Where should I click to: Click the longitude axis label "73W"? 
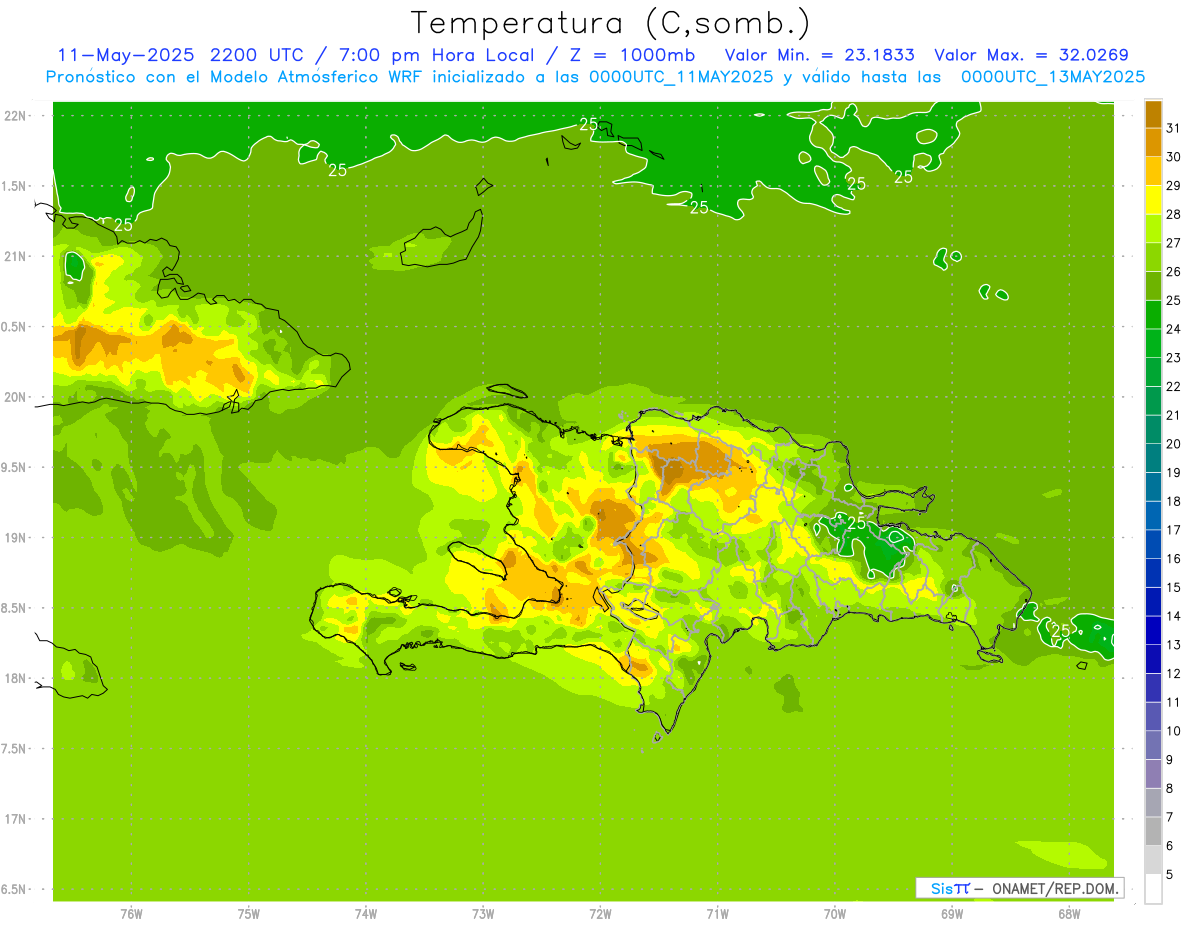pos(483,914)
